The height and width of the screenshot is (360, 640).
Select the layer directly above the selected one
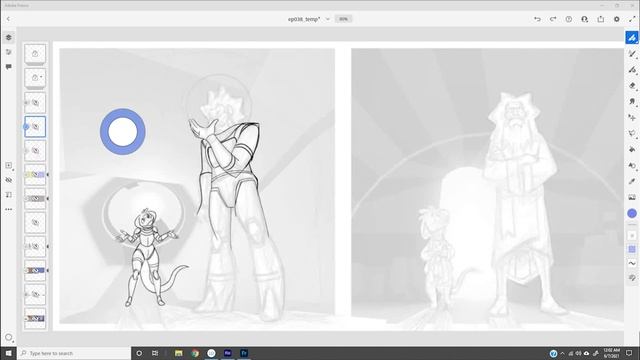[35, 102]
